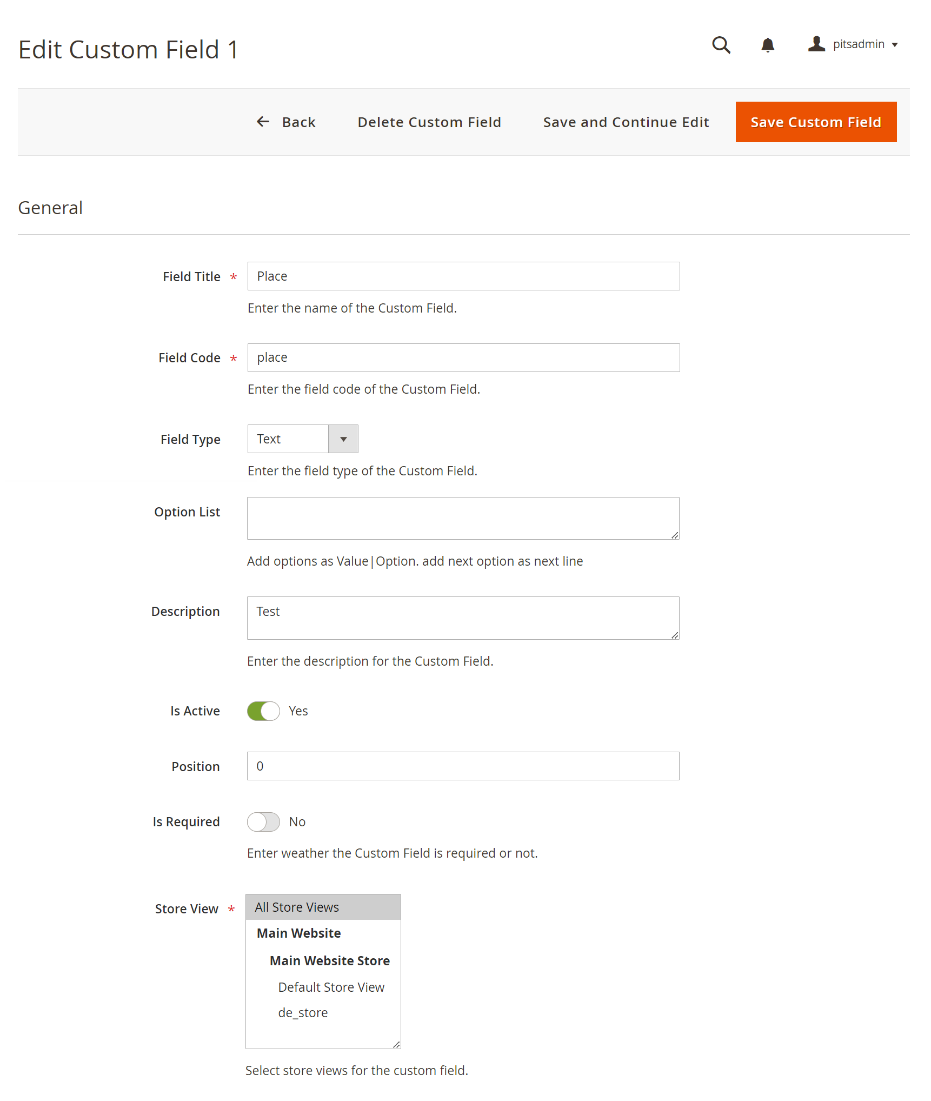
Task: Click the search magnifier icon
Action: point(721,45)
